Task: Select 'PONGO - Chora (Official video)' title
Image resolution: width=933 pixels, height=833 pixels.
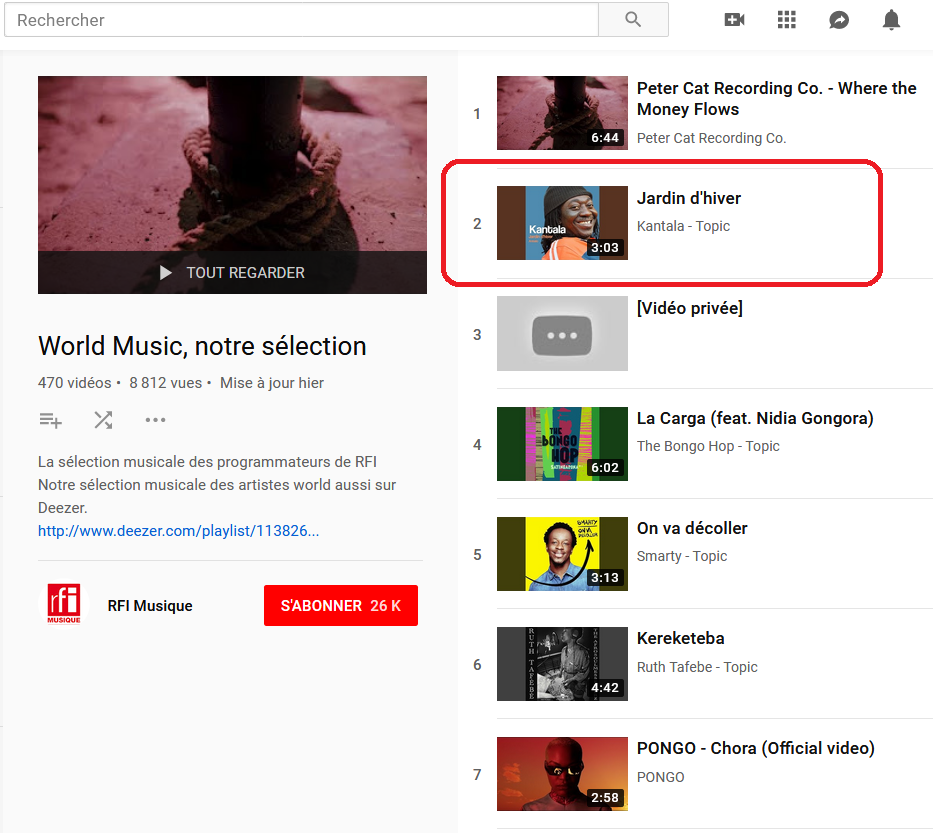Action: coord(756,749)
